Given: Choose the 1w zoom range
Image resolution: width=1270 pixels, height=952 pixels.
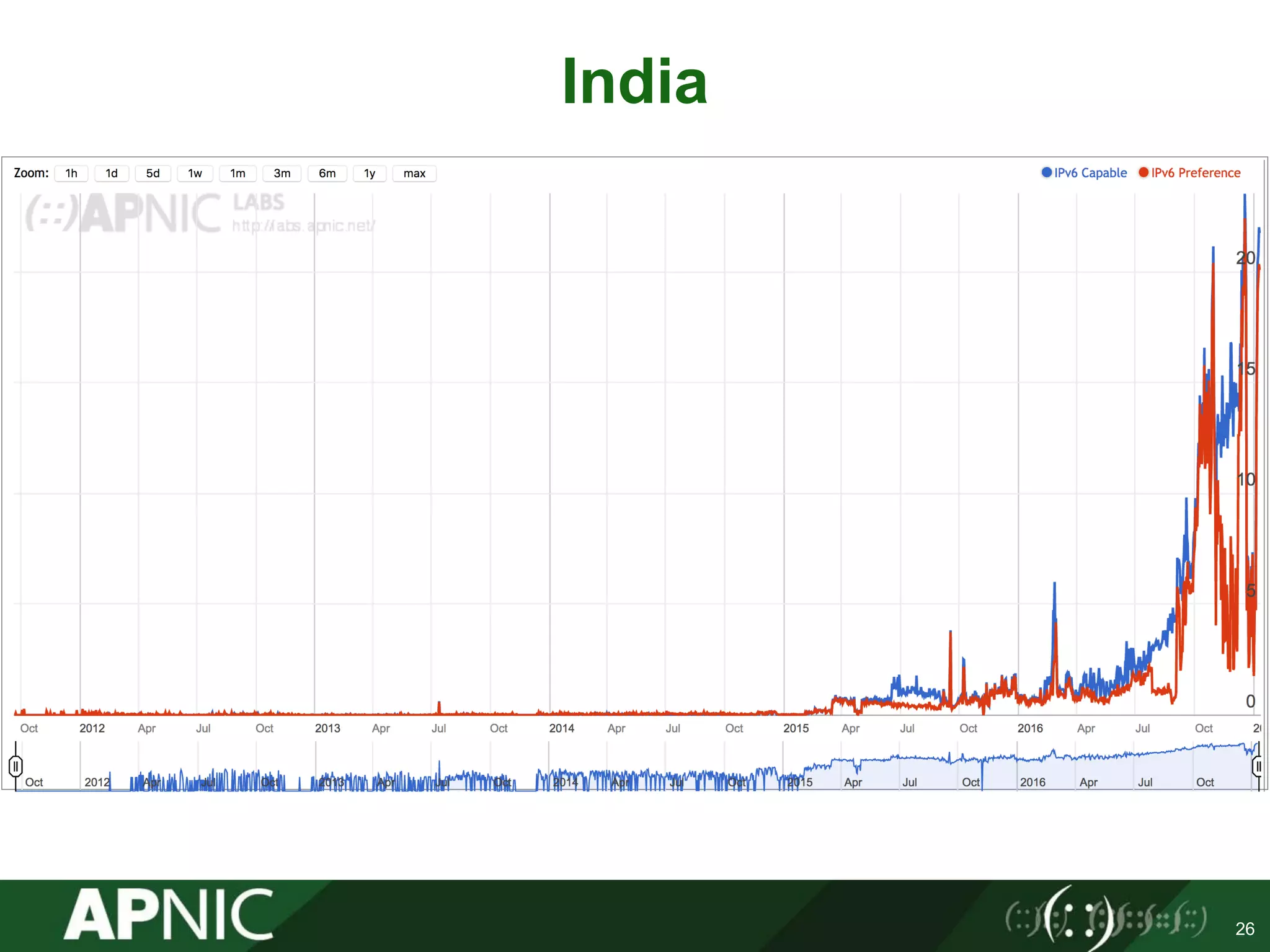Looking at the screenshot, I should pyautogui.click(x=195, y=174).
